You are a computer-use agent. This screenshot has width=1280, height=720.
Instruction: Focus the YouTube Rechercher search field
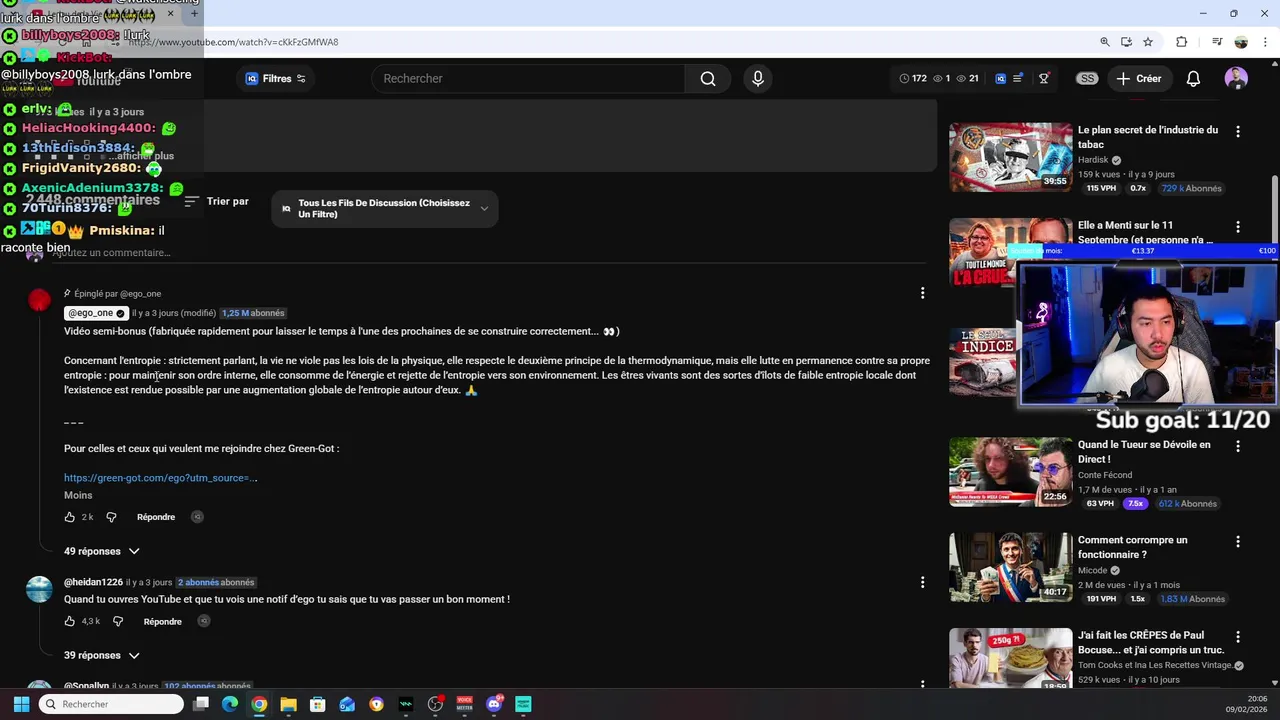[x=528, y=79]
